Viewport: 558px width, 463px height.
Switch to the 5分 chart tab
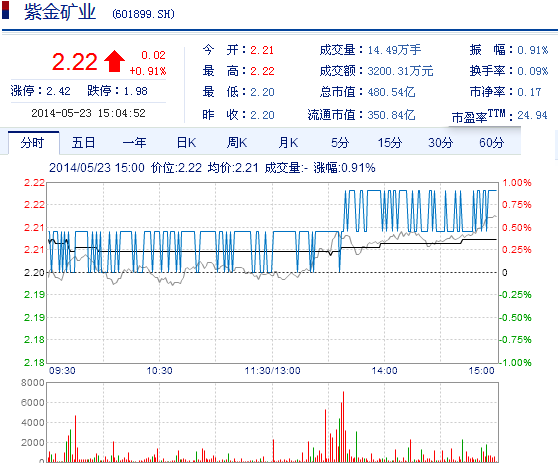pos(339,143)
